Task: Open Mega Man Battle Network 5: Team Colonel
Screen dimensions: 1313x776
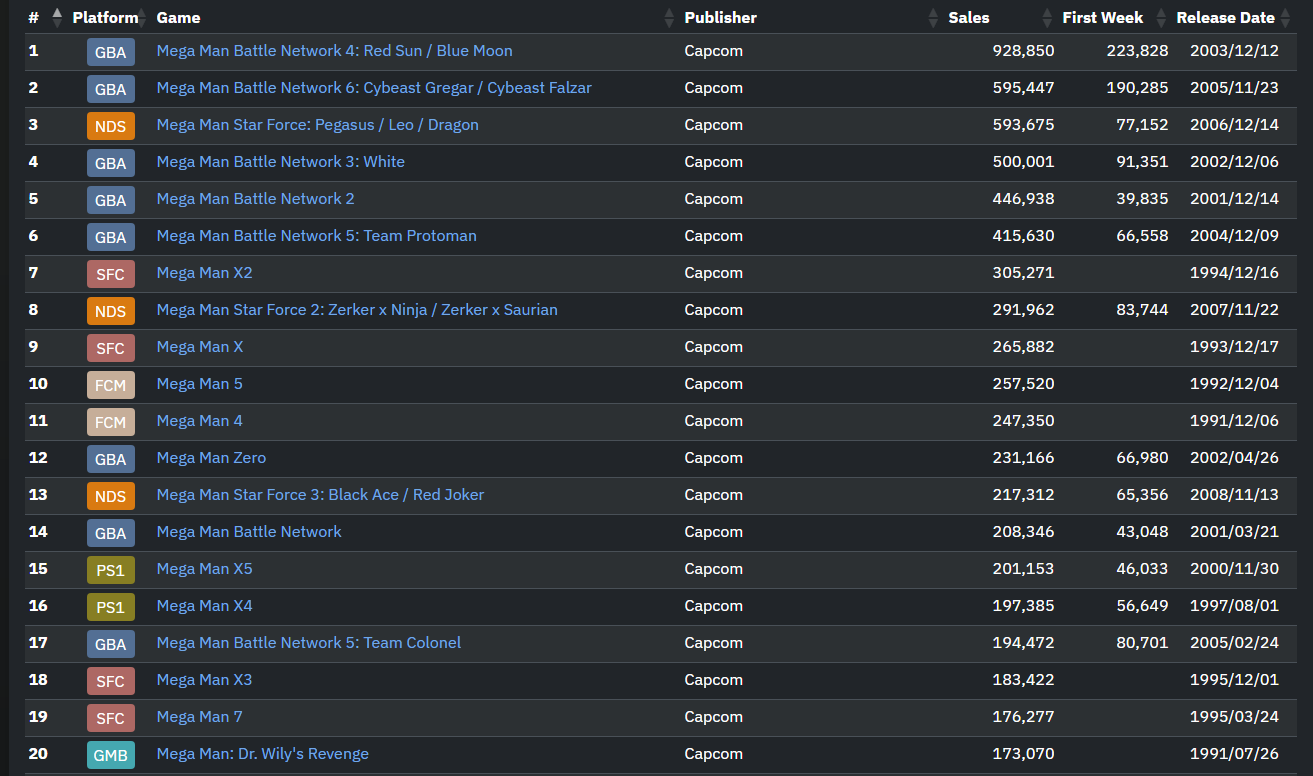Action: coord(309,643)
